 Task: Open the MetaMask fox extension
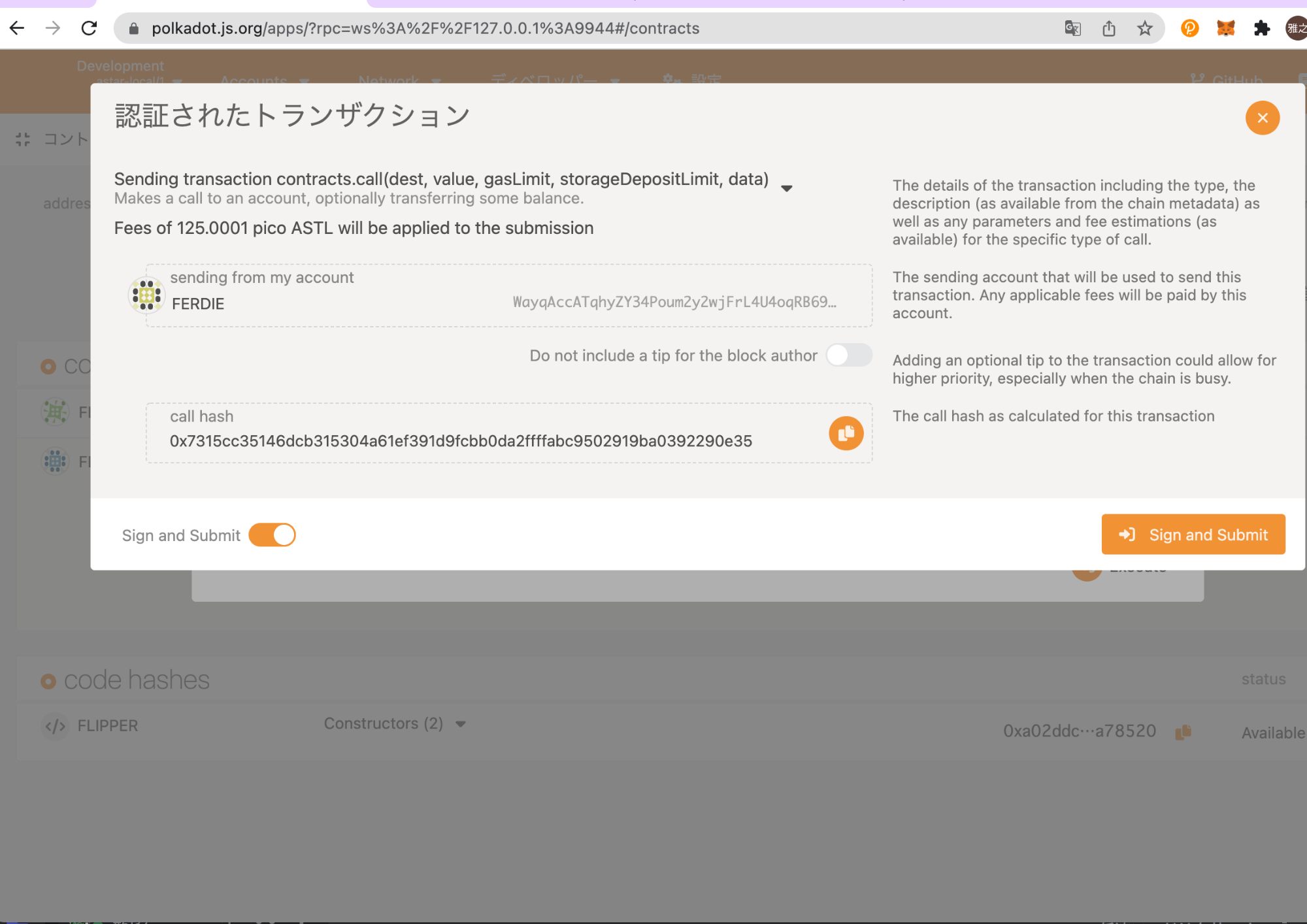tap(1225, 28)
